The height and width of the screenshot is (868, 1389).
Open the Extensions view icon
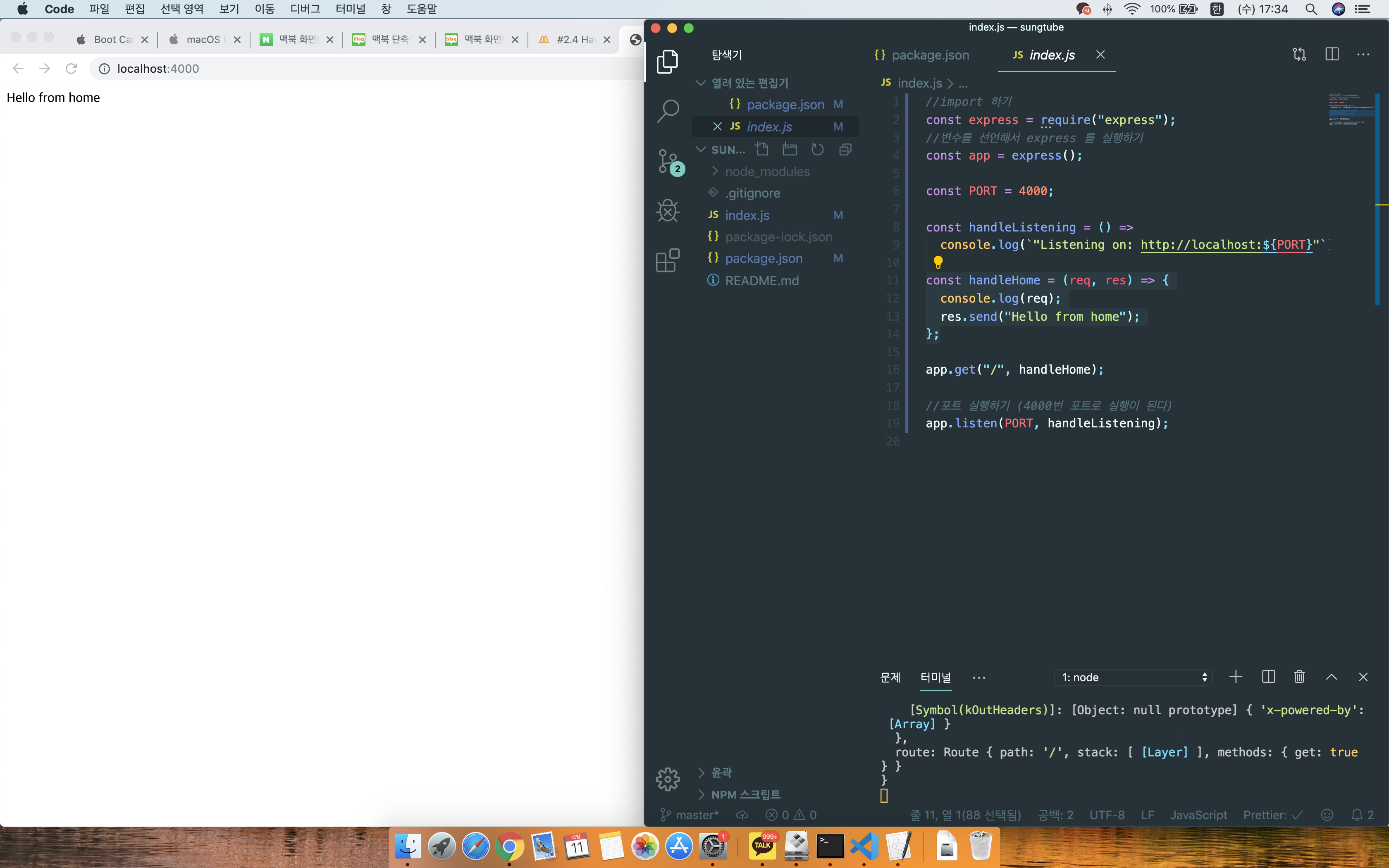tap(668, 261)
